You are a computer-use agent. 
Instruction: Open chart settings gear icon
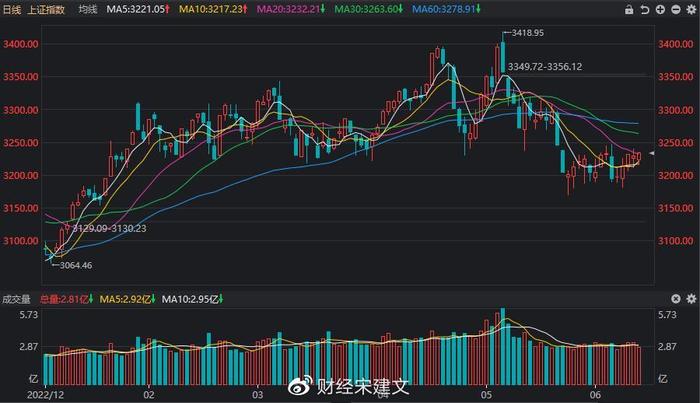click(689, 10)
